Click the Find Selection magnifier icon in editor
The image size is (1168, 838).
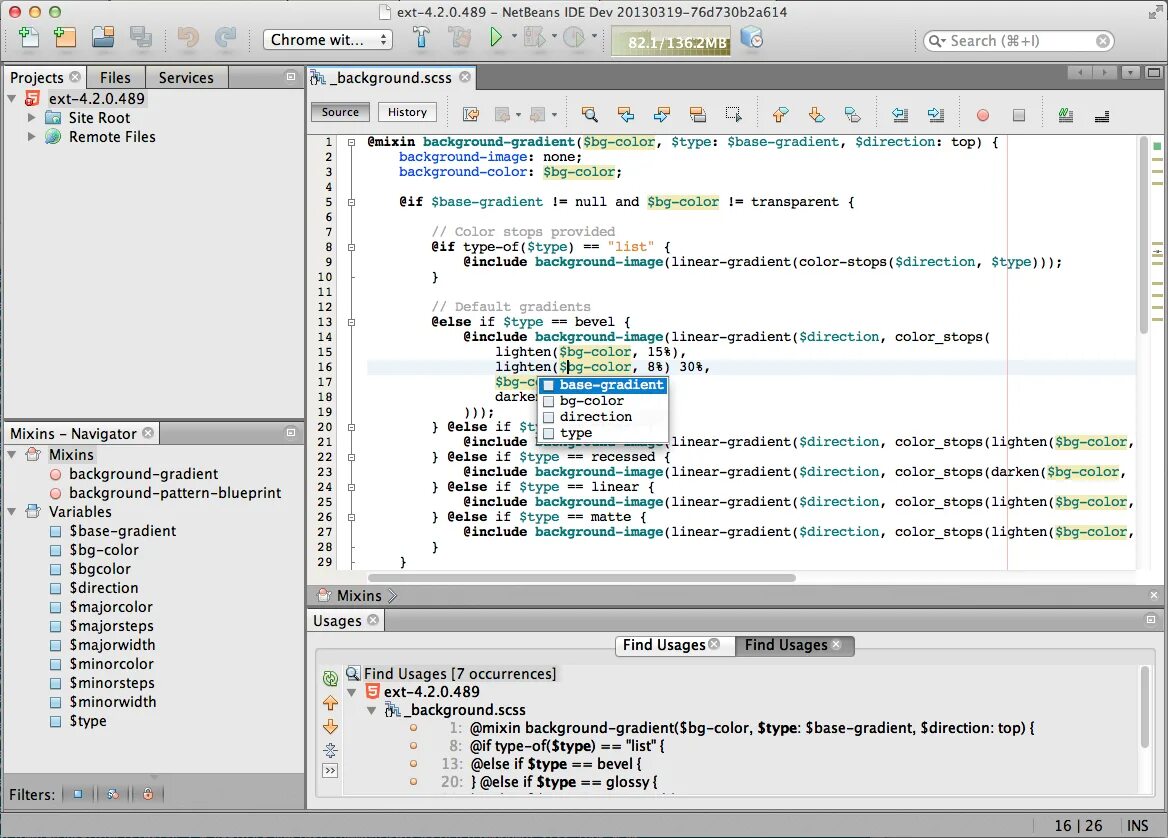pyautogui.click(x=589, y=114)
